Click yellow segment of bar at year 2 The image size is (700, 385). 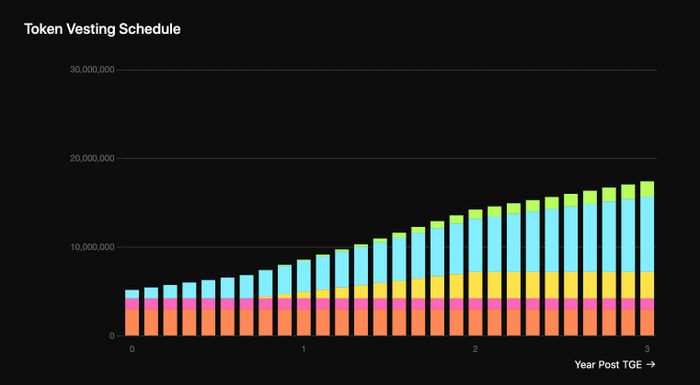(x=475, y=285)
